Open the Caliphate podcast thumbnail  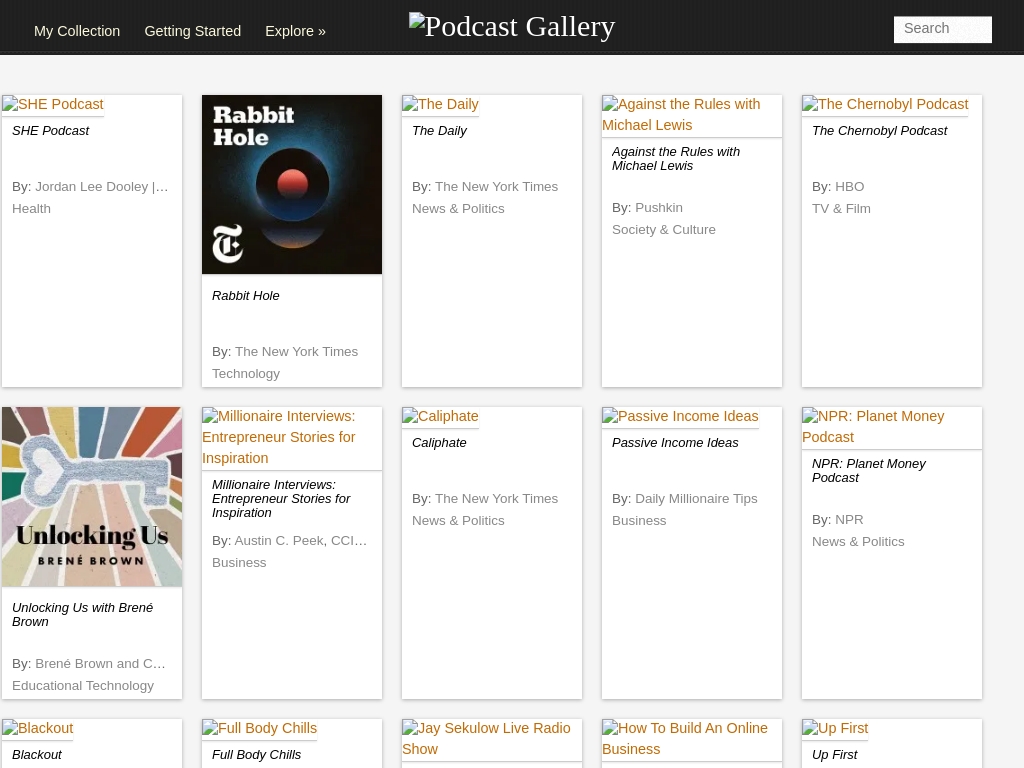click(x=440, y=416)
